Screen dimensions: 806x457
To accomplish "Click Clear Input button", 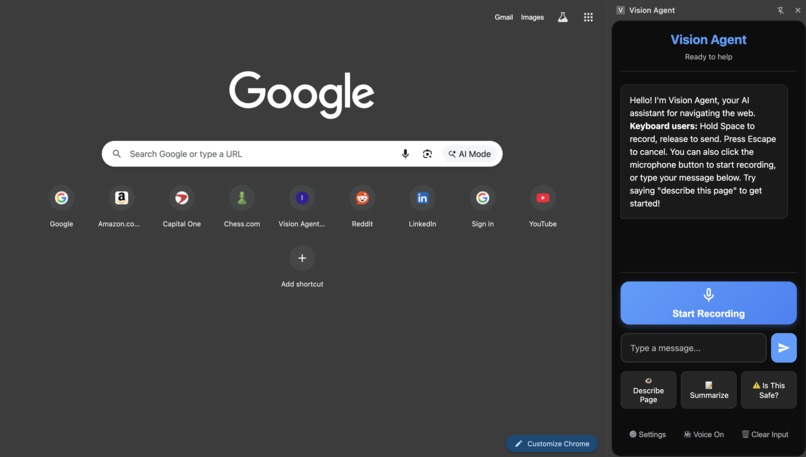I will (765, 434).
